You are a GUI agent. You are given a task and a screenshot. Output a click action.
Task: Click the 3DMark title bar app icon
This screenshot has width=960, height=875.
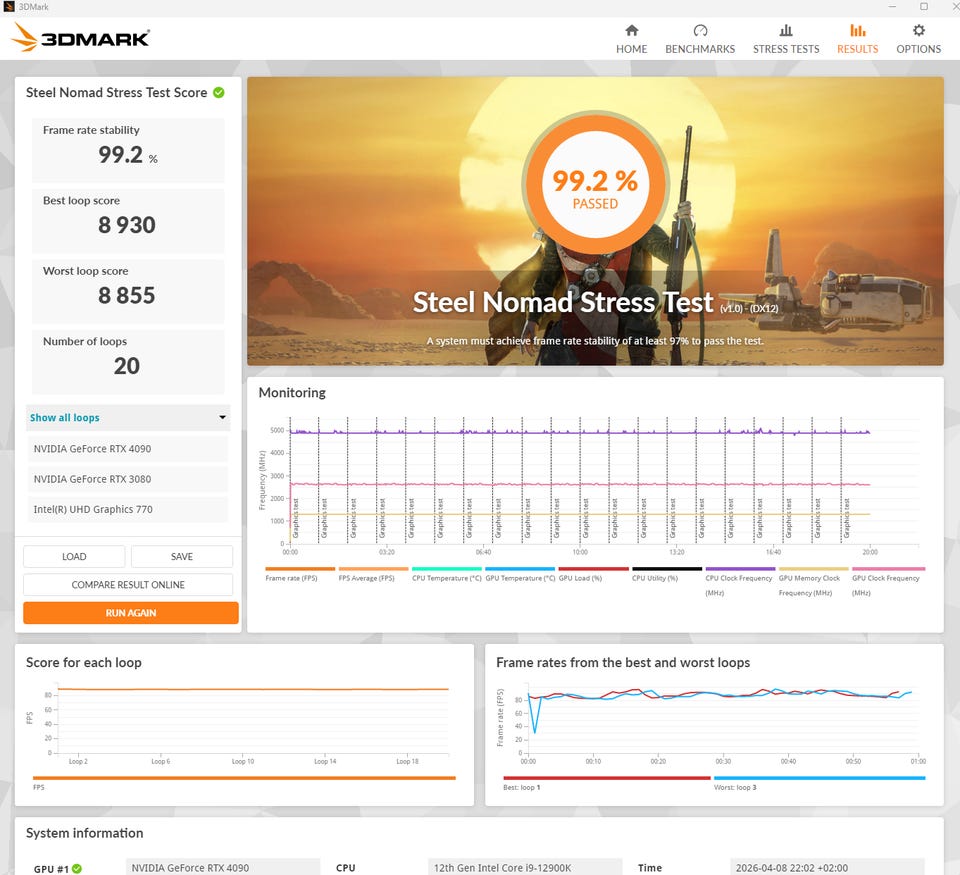pyautogui.click(x=9, y=7)
